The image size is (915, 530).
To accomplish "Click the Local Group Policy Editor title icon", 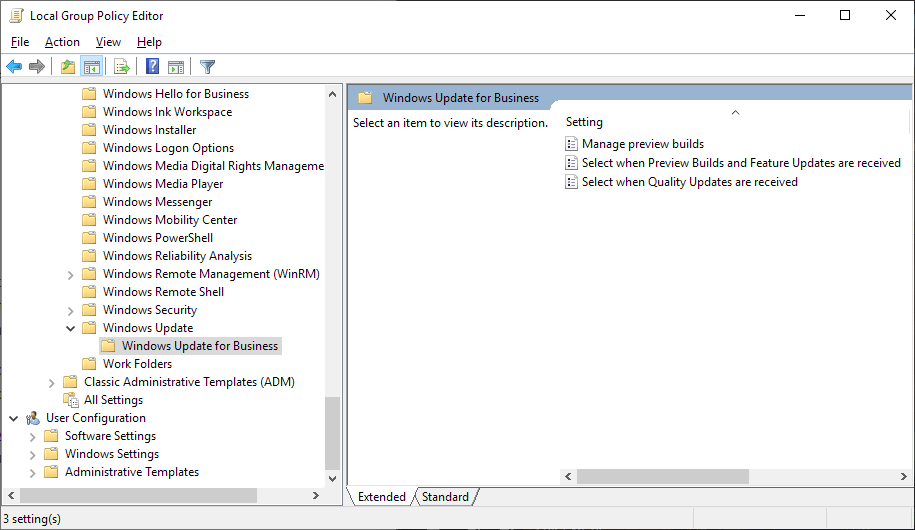I will point(16,16).
